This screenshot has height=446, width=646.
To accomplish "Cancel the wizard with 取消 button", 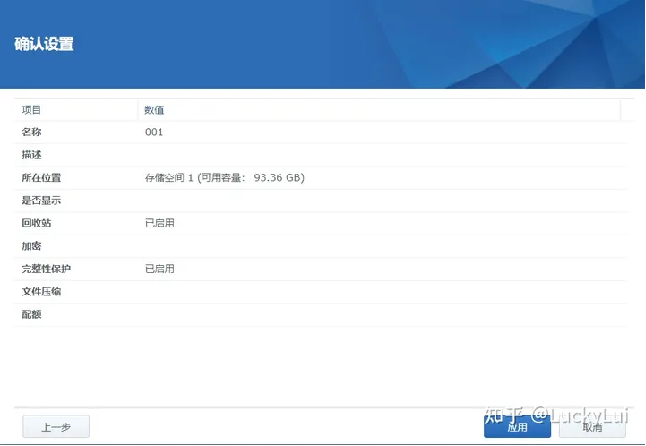I will [x=592, y=427].
